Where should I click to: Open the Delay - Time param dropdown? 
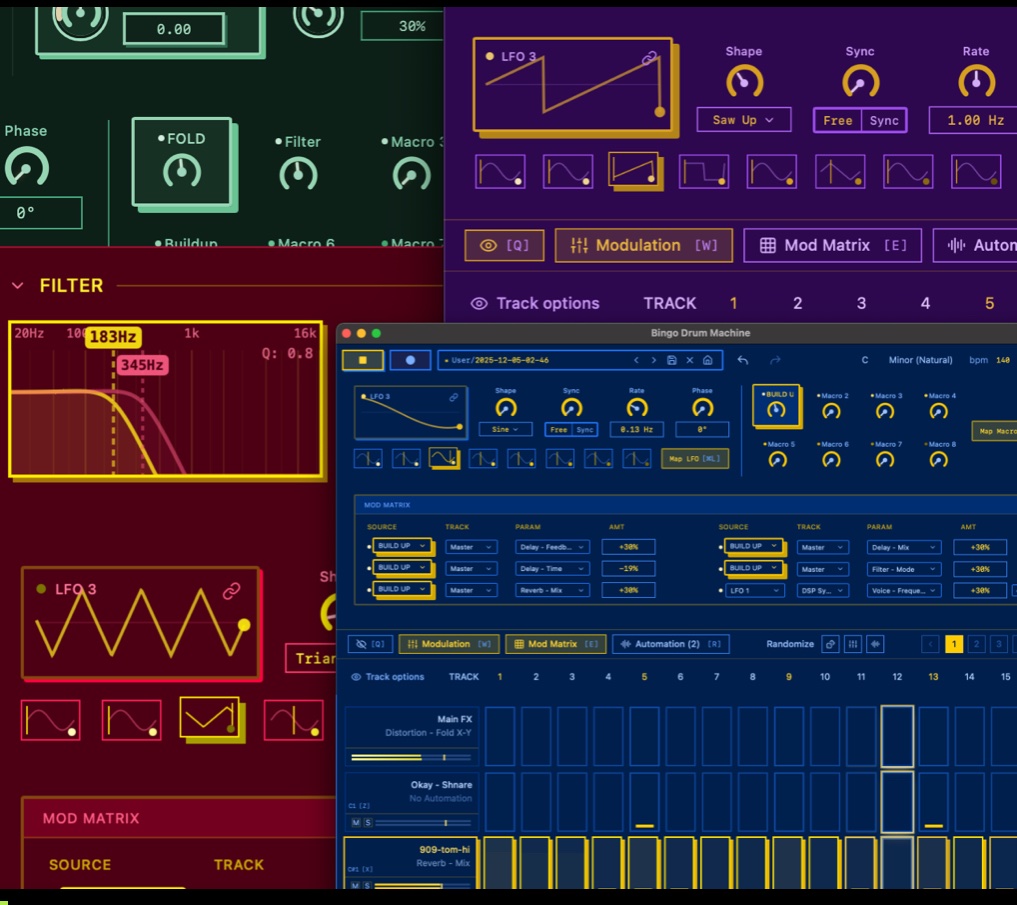(552, 568)
